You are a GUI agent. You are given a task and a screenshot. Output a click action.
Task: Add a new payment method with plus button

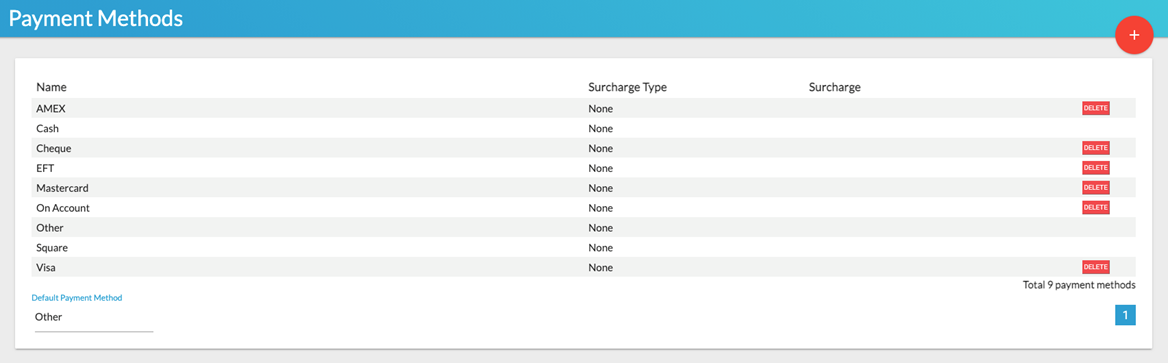1134,35
